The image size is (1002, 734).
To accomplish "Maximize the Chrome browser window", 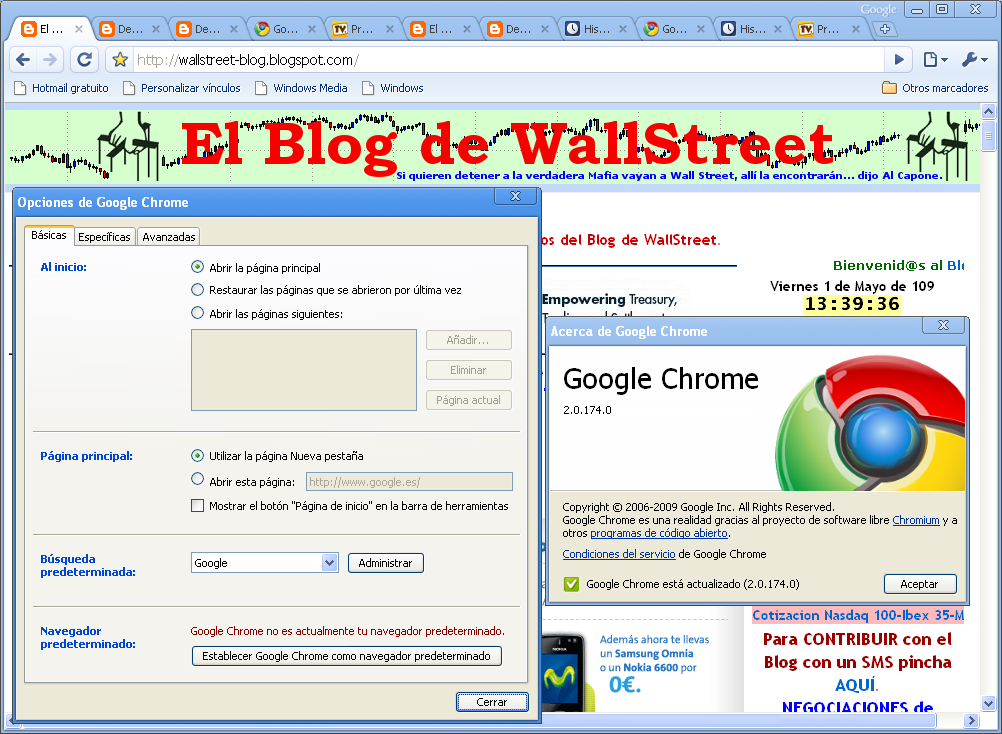I will [x=942, y=10].
